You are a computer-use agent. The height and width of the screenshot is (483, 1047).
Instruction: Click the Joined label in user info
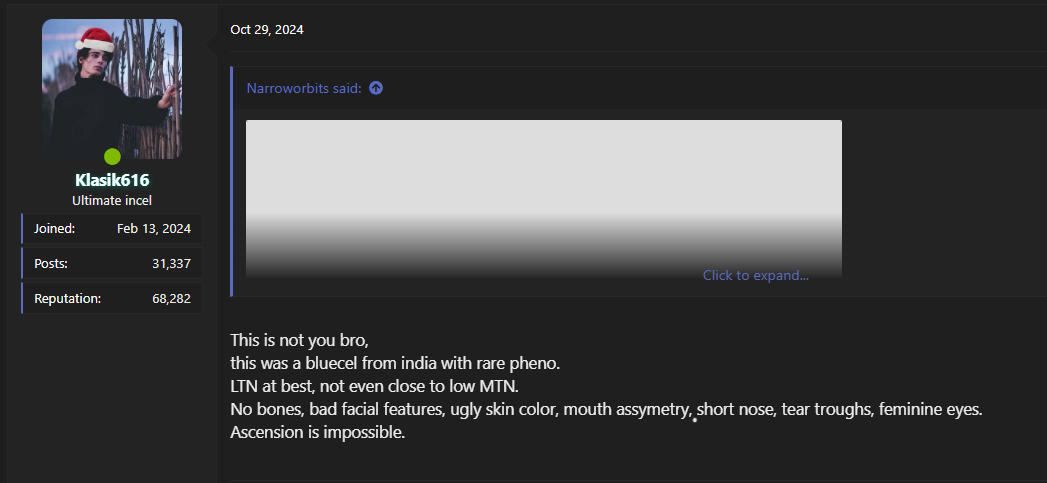pyautogui.click(x=54, y=229)
